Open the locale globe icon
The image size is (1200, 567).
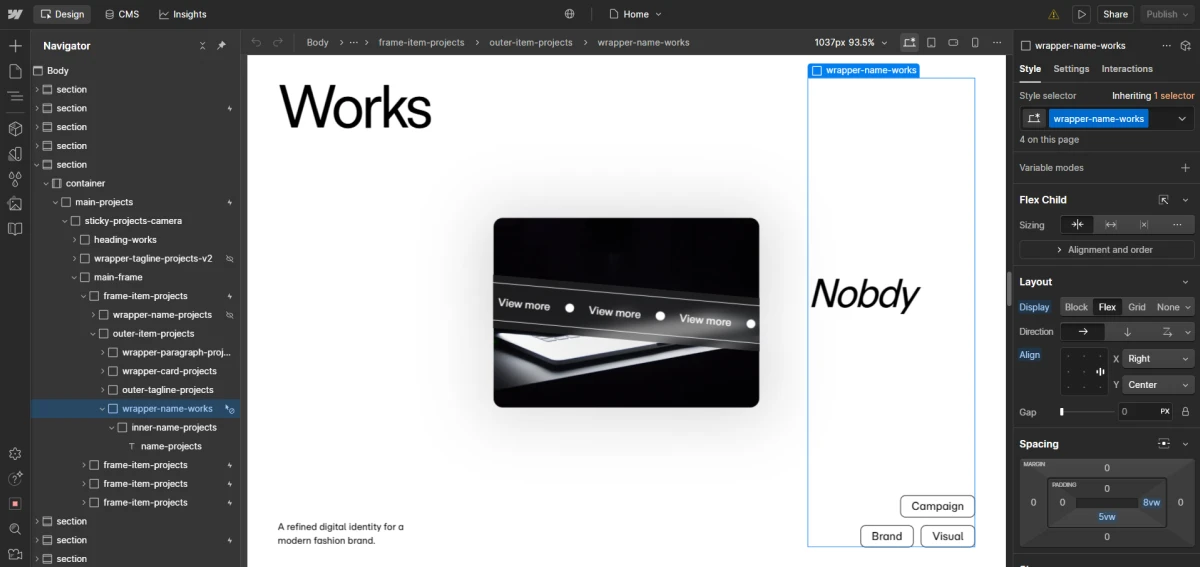[x=570, y=14]
